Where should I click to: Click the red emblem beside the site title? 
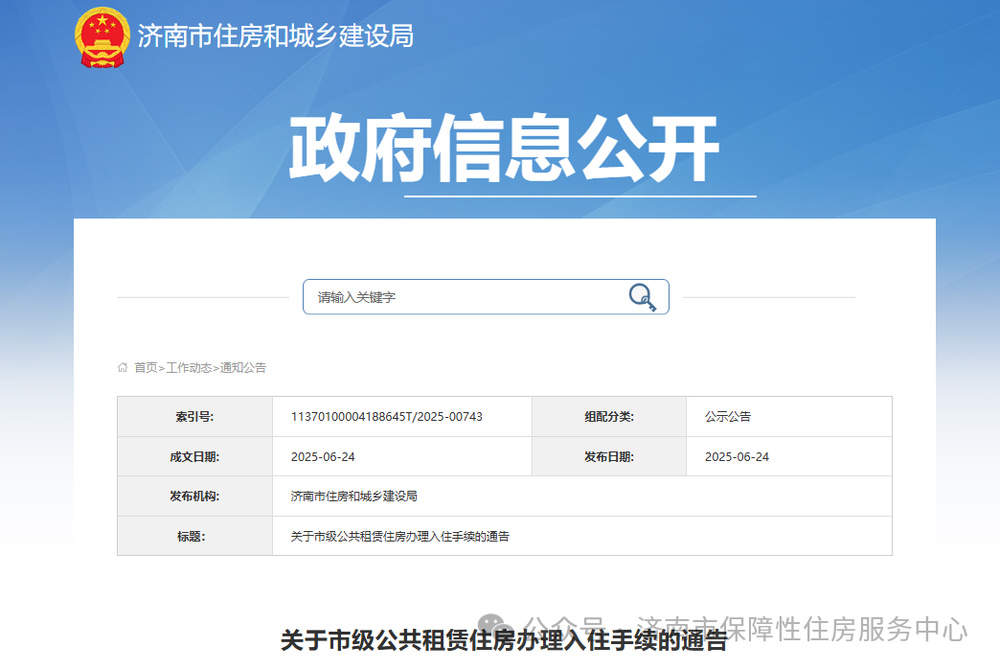click(100, 38)
